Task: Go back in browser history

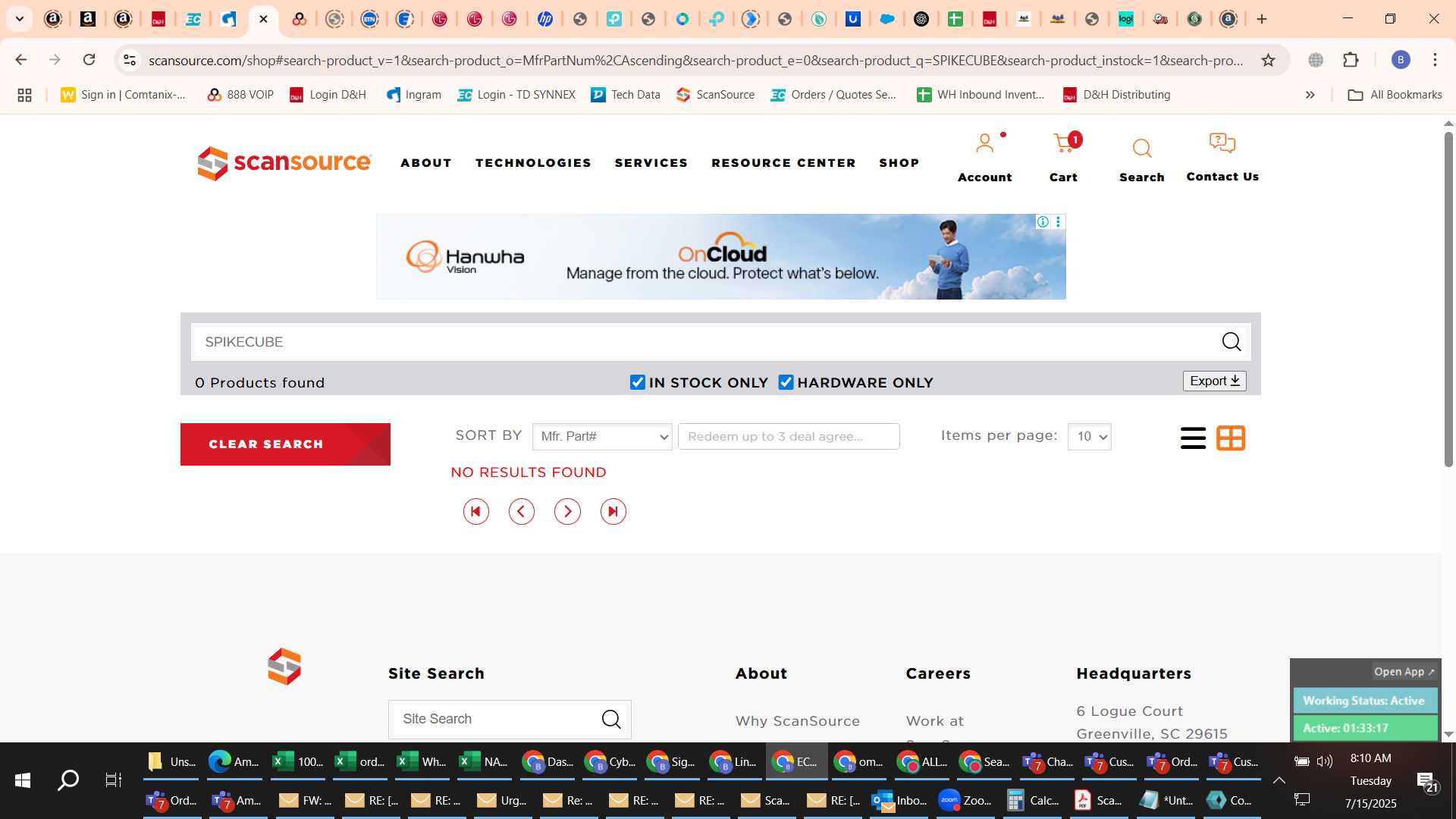Action: point(21,60)
